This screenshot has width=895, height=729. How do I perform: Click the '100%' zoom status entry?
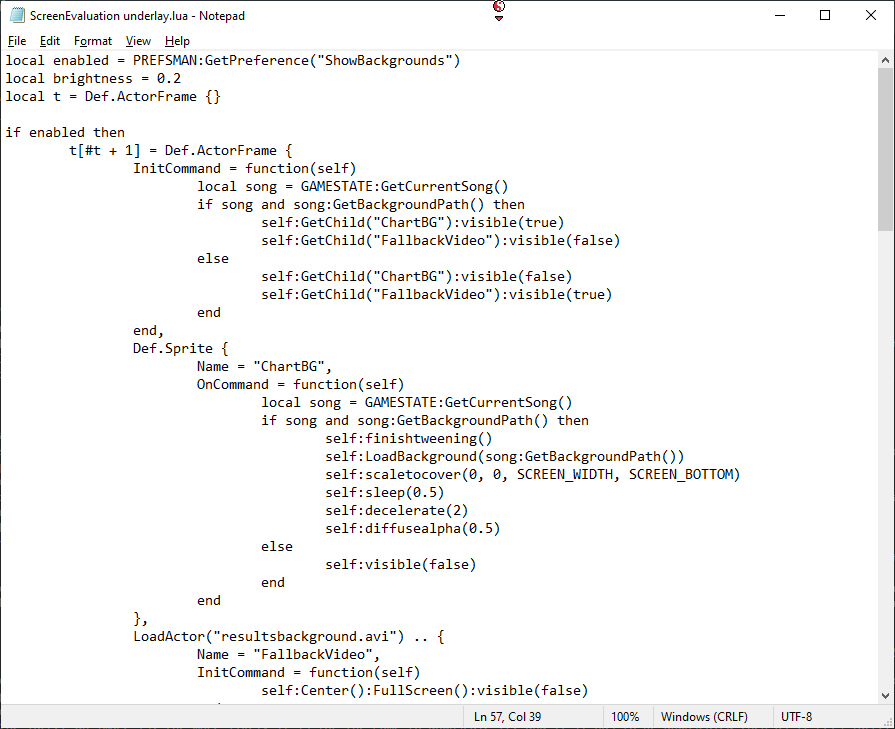[x=625, y=716]
